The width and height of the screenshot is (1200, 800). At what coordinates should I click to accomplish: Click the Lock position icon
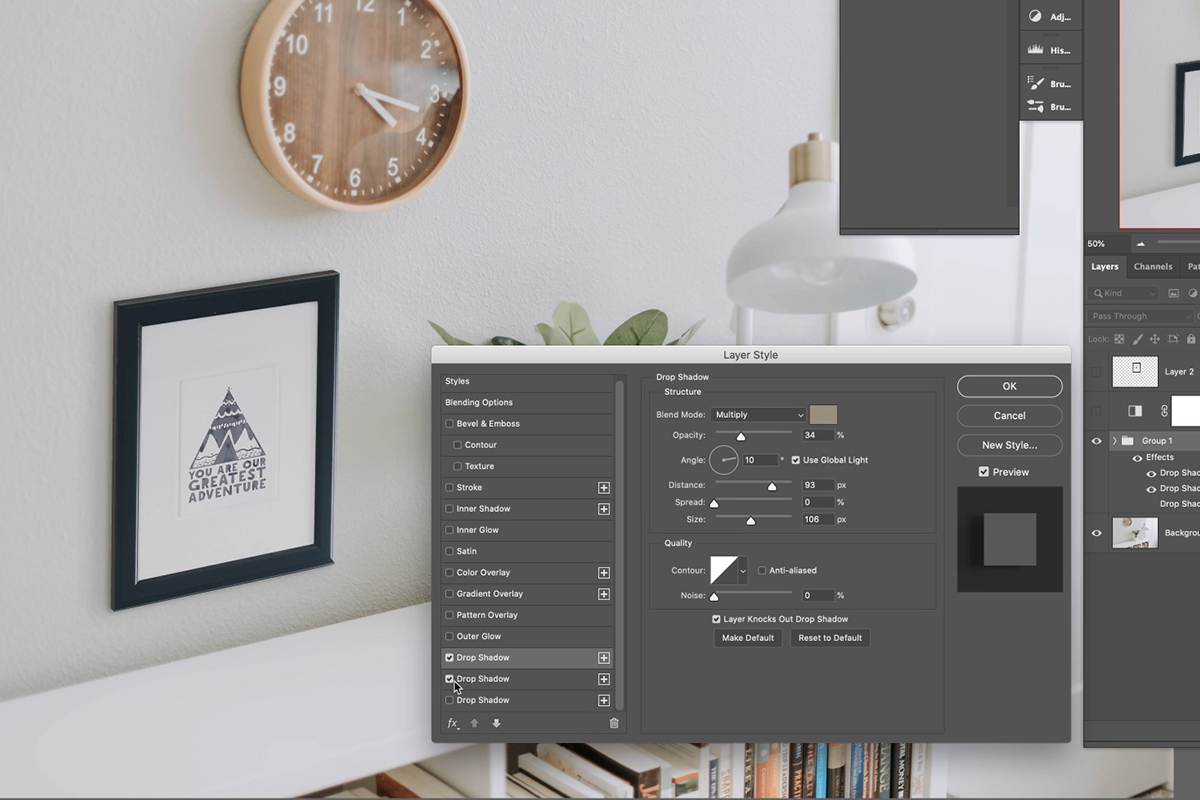1156,338
